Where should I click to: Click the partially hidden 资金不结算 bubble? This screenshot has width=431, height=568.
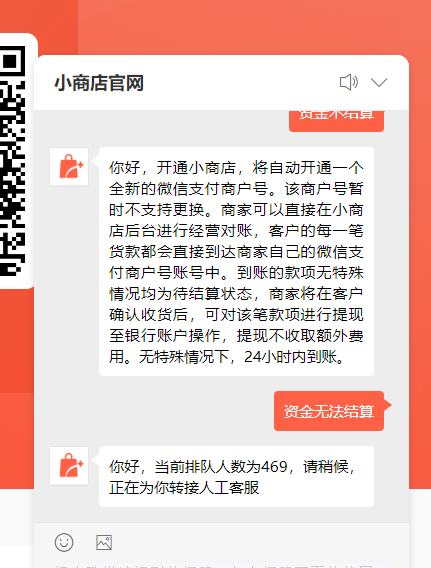click(336, 120)
